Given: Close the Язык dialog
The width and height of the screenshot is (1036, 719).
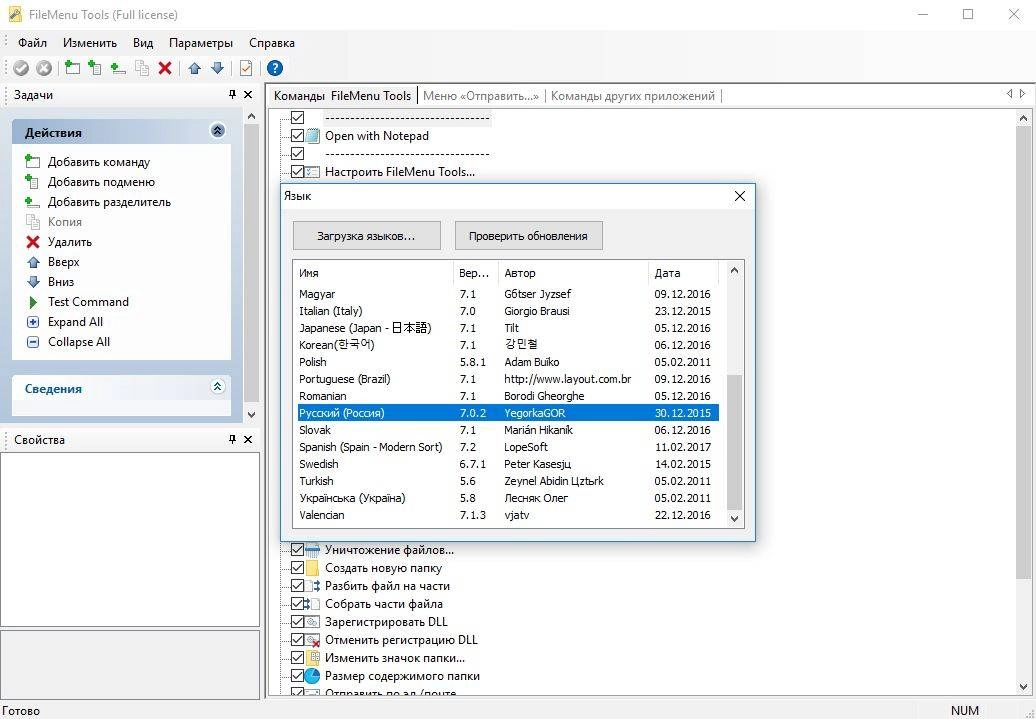Looking at the screenshot, I should pyautogui.click(x=740, y=196).
